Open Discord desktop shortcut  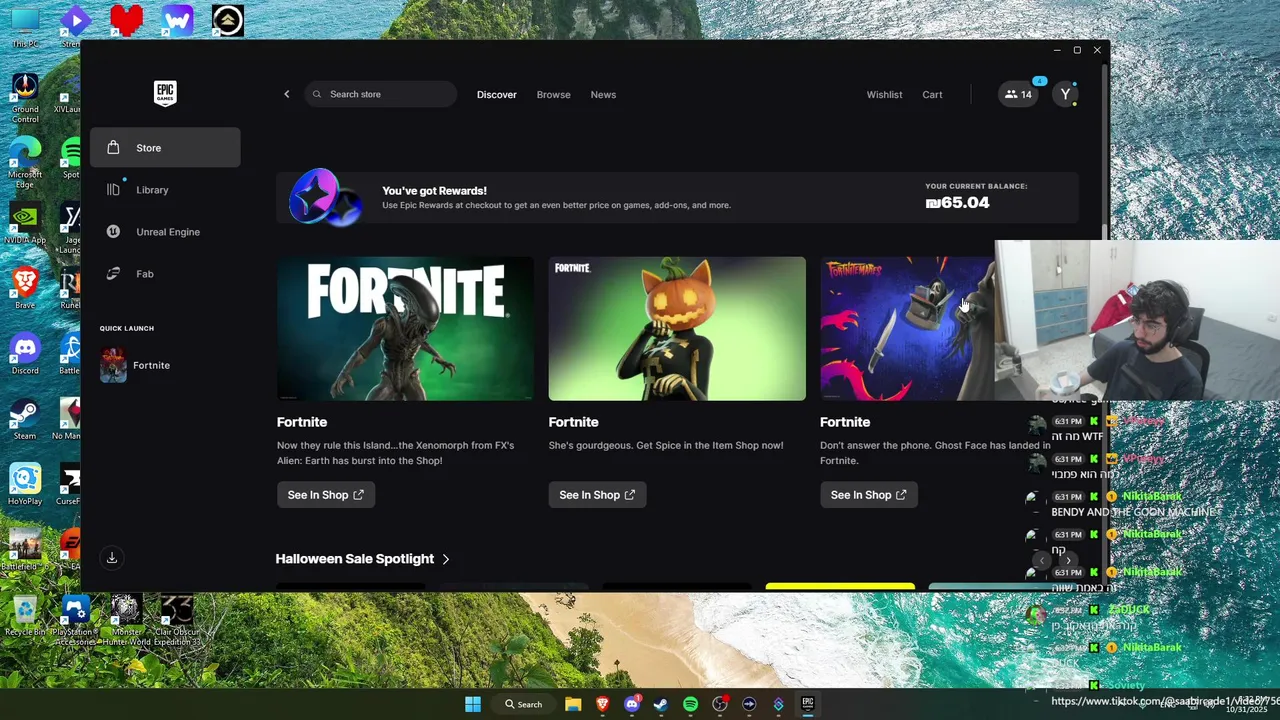point(25,354)
